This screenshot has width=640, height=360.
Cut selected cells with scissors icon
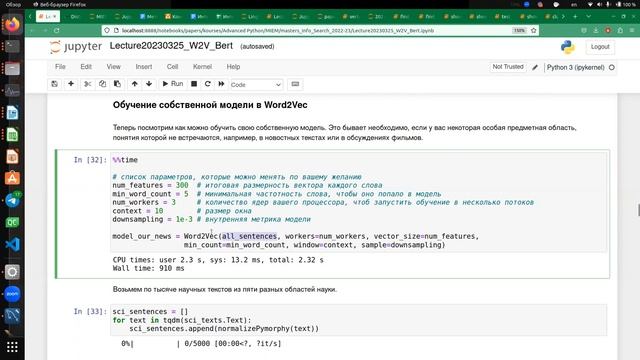point(87,84)
